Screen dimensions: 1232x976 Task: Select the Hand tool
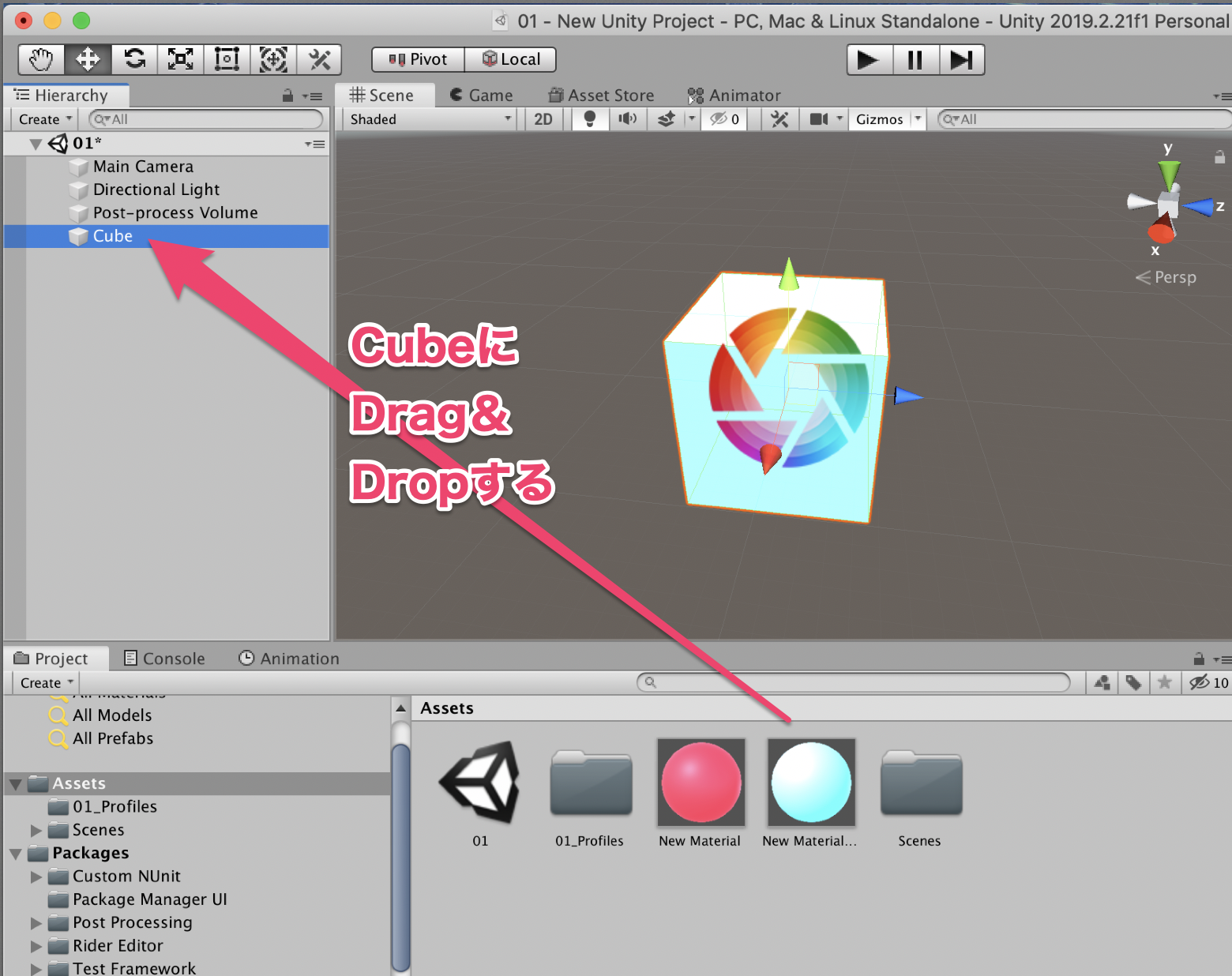click(x=41, y=59)
